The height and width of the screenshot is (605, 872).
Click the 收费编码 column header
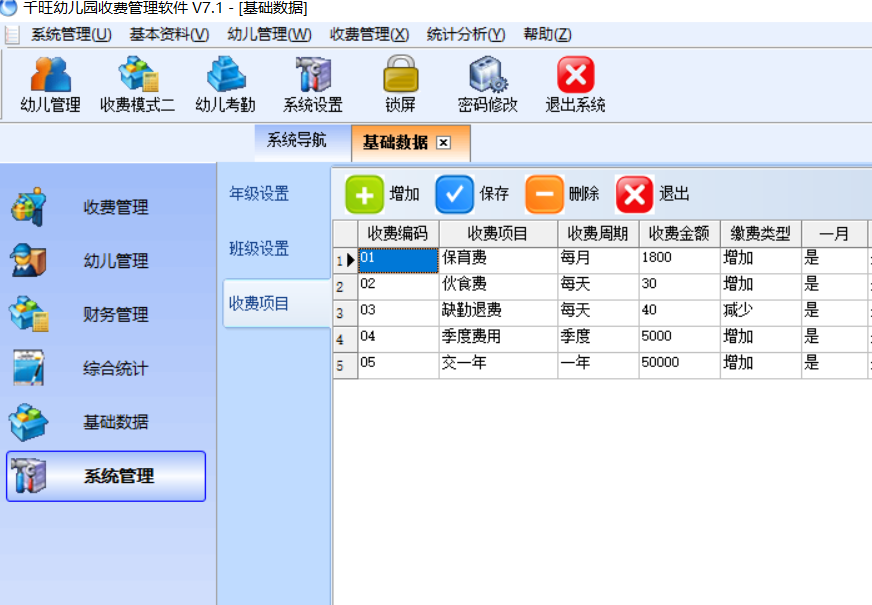click(x=398, y=234)
